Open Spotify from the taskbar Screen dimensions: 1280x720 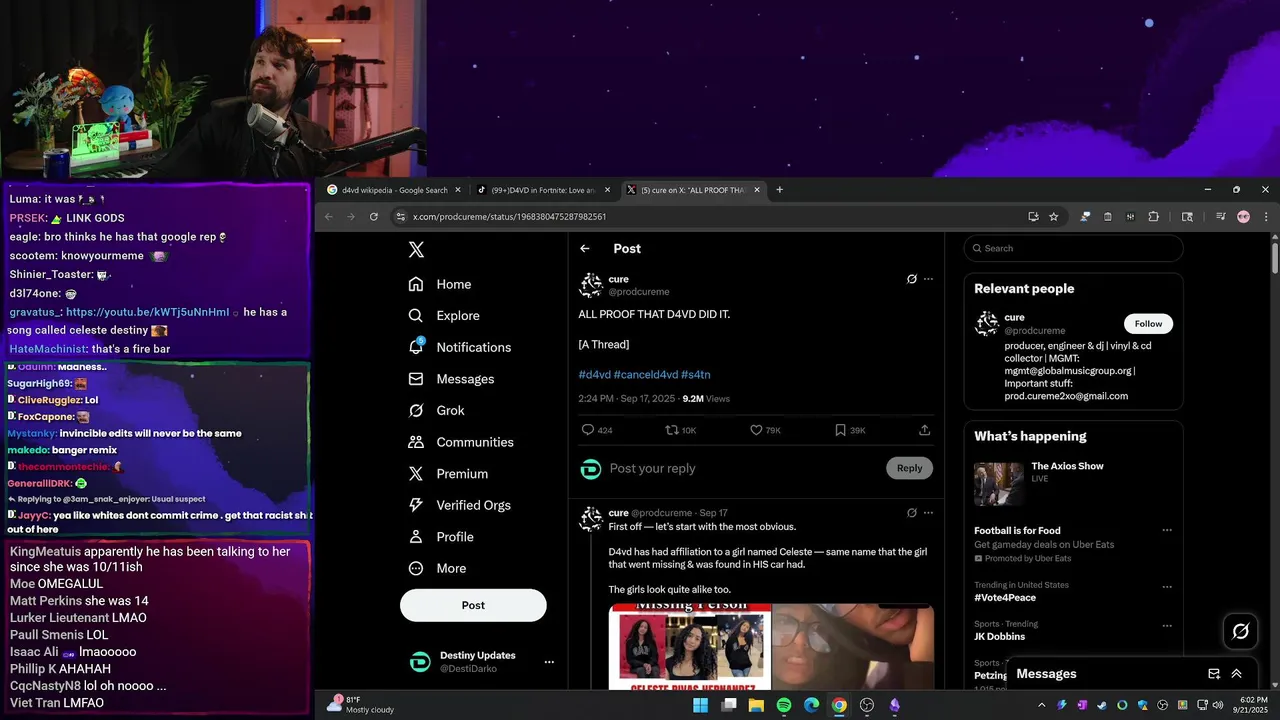coord(784,705)
